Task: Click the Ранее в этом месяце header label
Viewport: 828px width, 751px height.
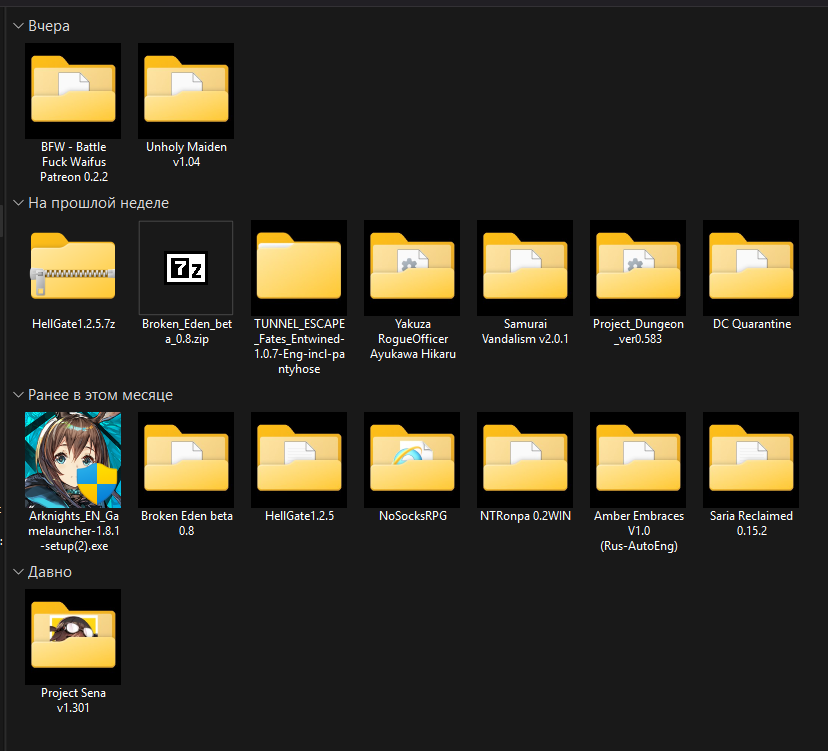Action: (x=100, y=395)
